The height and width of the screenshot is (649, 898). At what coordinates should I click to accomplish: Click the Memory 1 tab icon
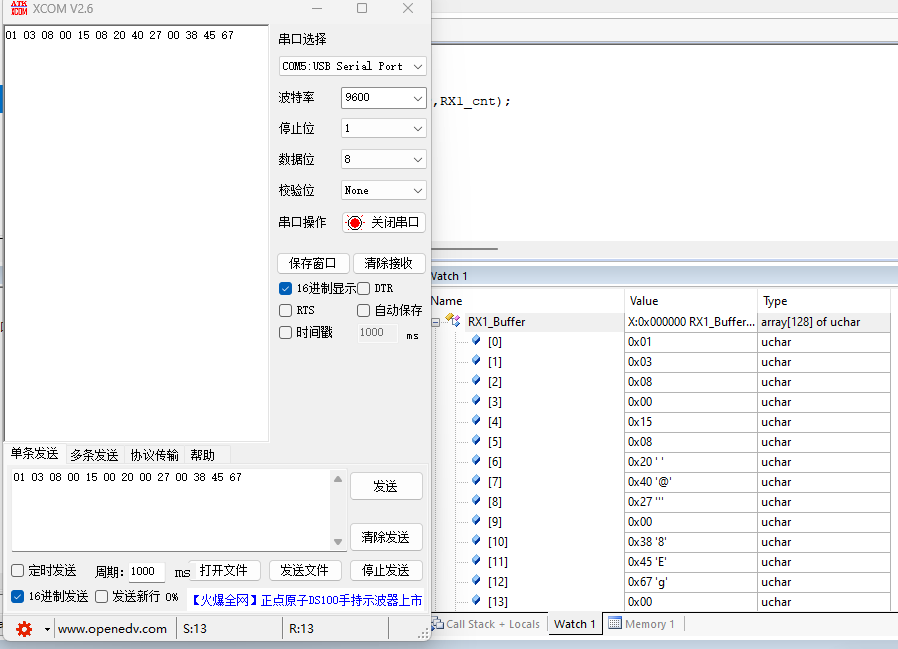tap(615, 623)
